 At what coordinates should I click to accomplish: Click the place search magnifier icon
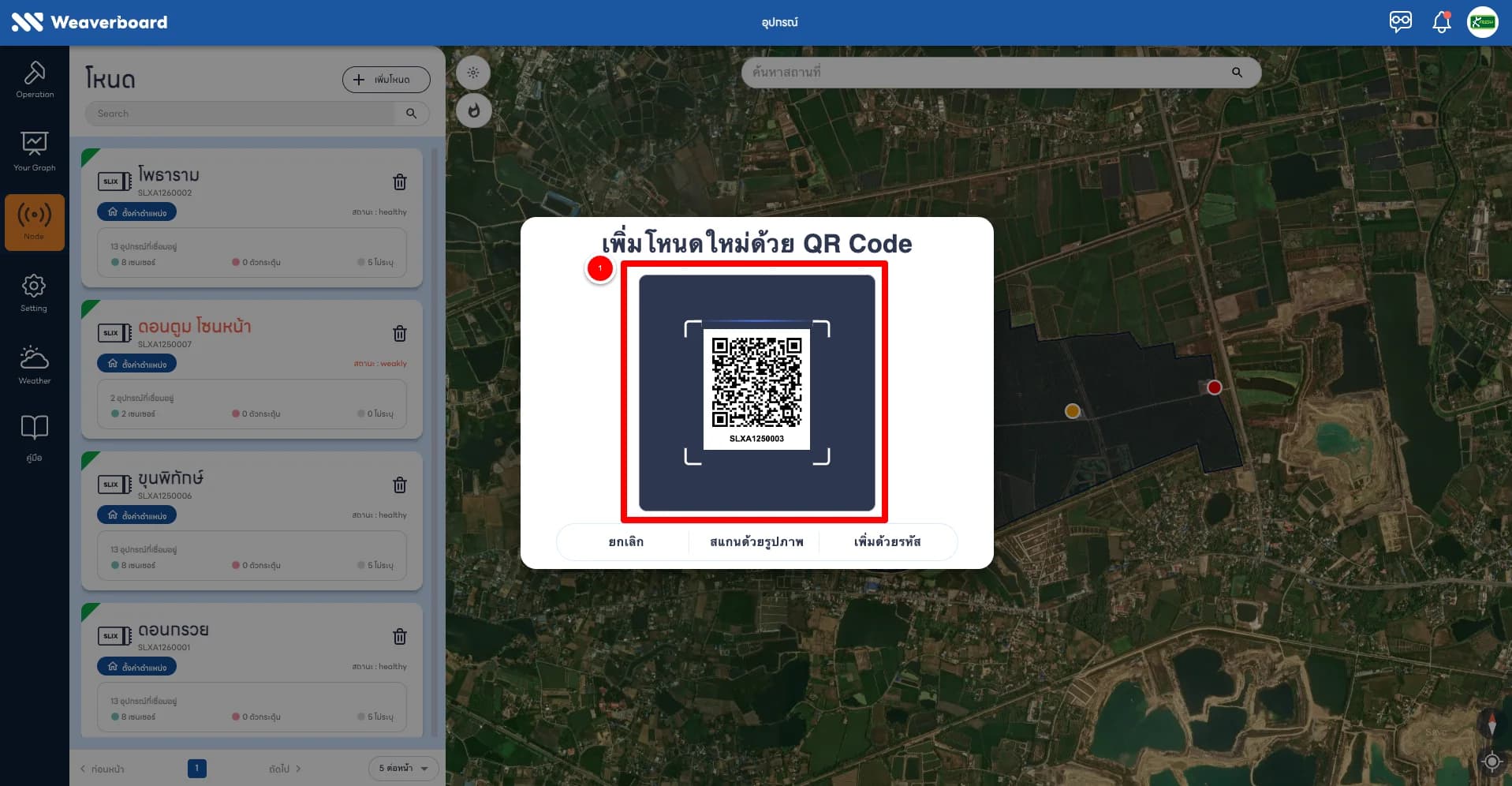[1237, 73]
